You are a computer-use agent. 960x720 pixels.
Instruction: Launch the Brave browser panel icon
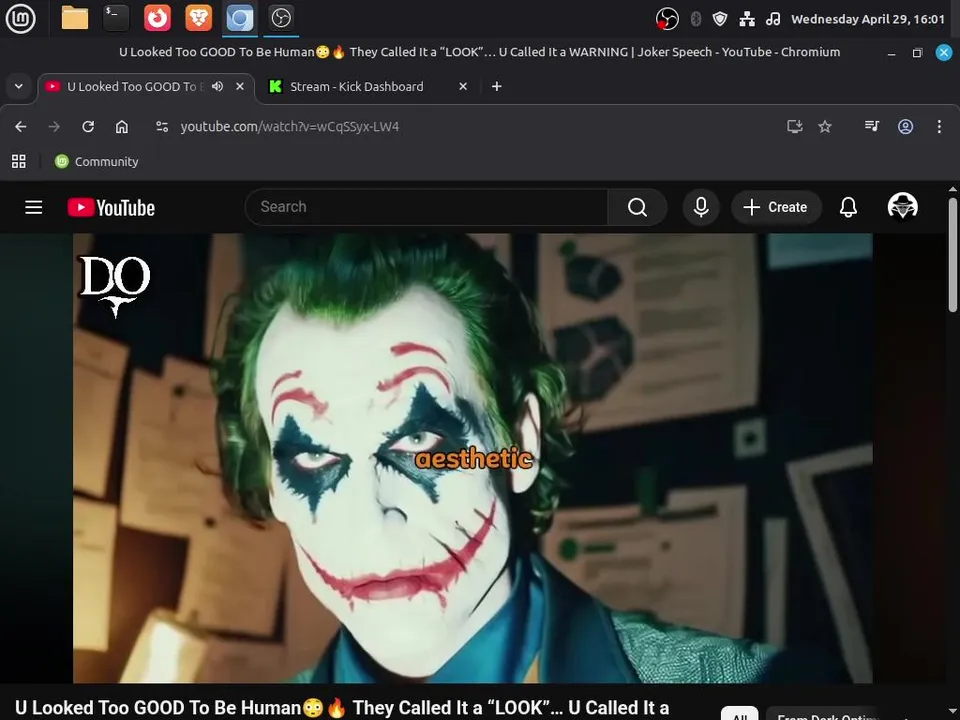coord(199,18)
